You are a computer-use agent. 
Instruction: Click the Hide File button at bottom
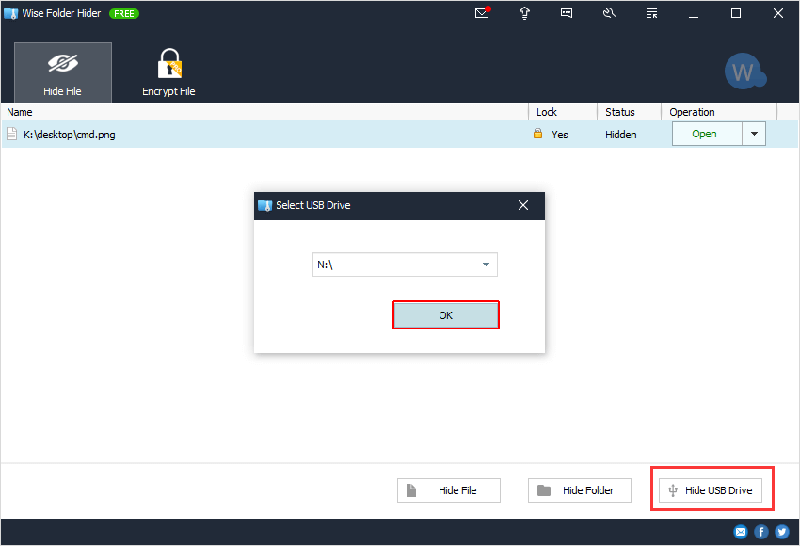coord(449,490)
